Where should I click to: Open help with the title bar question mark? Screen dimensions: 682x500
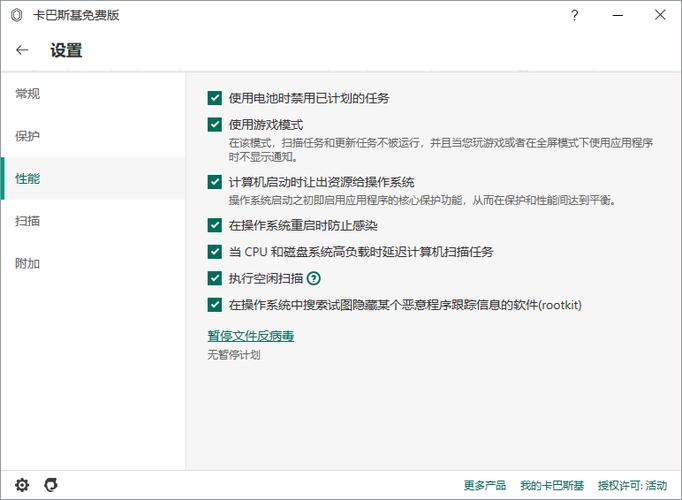574,15
